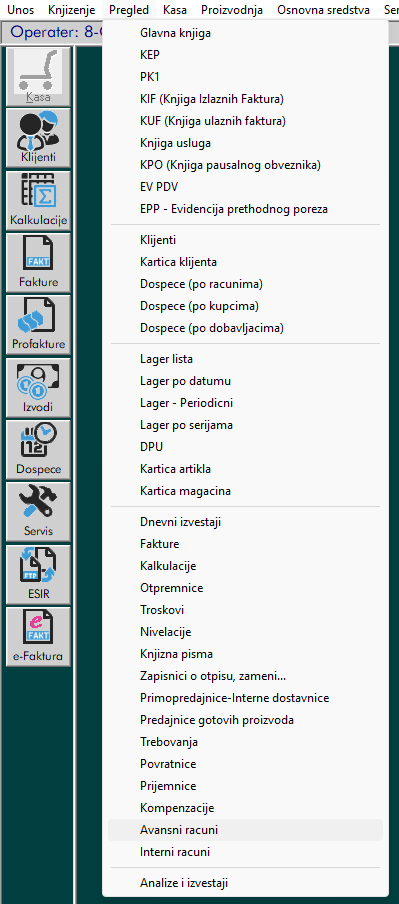399x904 pixels.
Task: Open the Kasa cash register icon
Action: (38, 77)
